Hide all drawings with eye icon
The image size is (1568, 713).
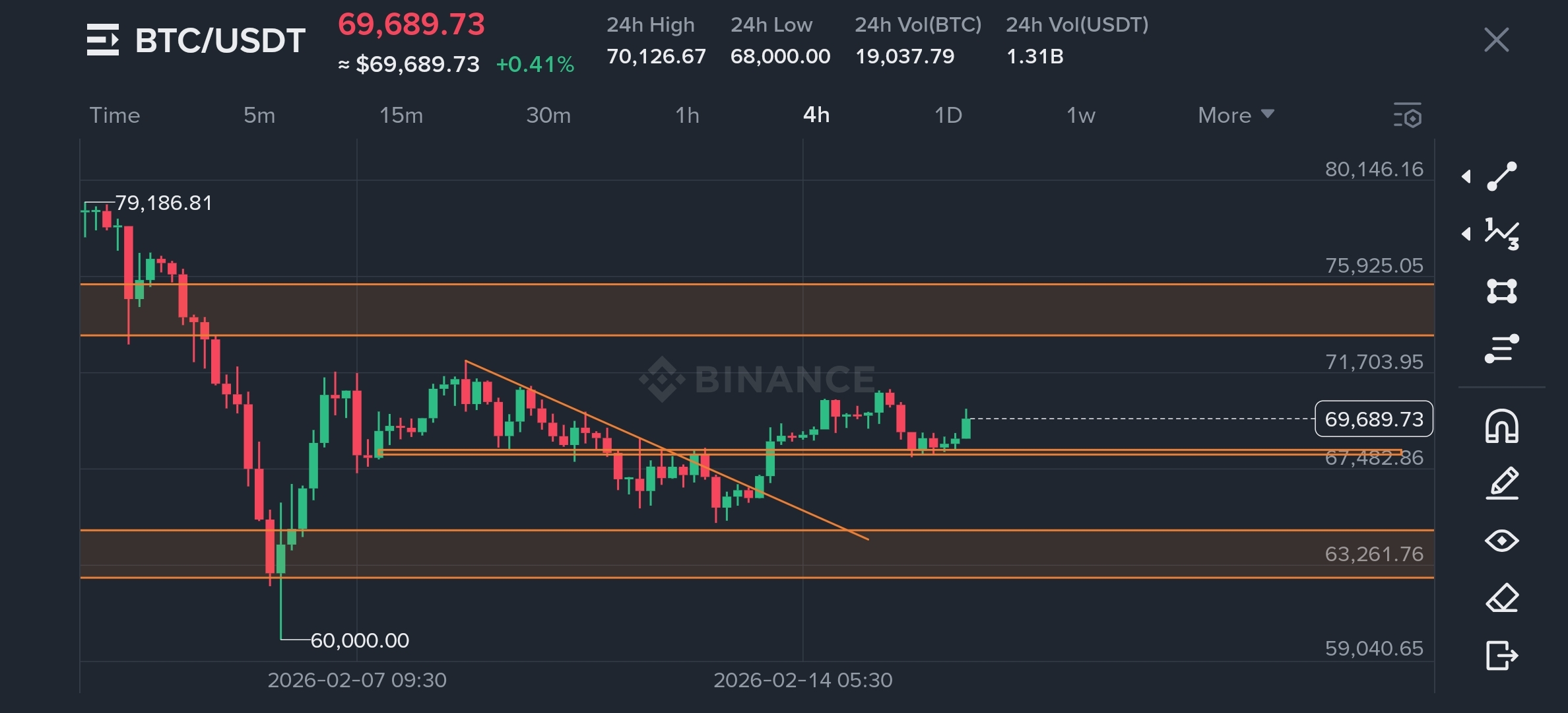point(1502,541)
